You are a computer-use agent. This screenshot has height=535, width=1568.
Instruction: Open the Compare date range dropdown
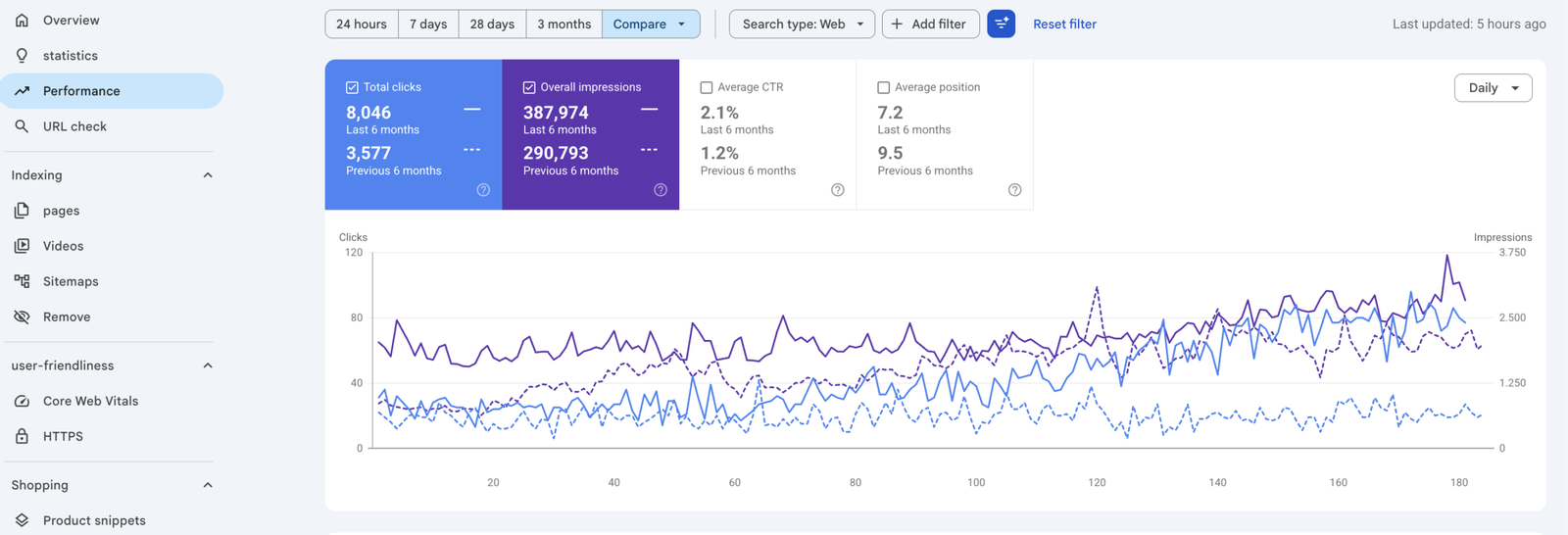(x=651, y=24)
